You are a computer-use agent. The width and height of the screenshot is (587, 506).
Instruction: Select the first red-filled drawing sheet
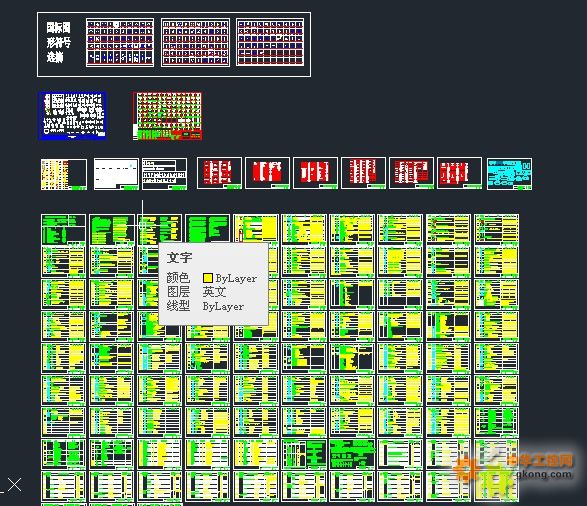pyautogui.click(x=219, y=173)
